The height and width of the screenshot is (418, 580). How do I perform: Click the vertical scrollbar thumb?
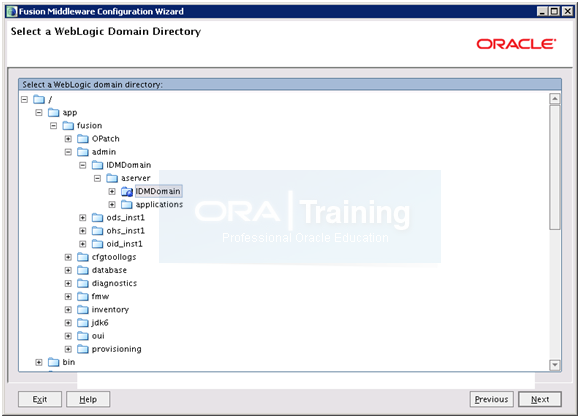click(x=554, y=168)
